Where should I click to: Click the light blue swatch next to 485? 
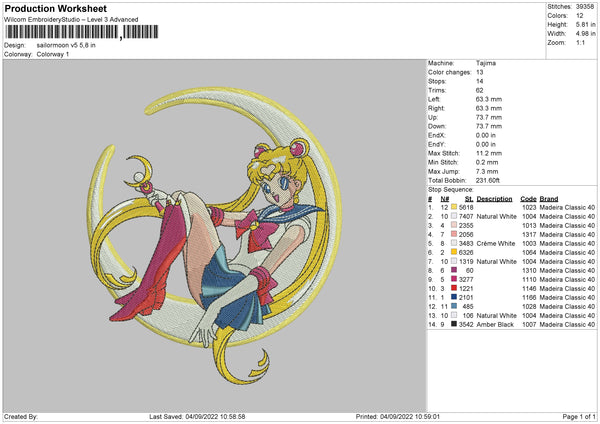coord(454,306)
